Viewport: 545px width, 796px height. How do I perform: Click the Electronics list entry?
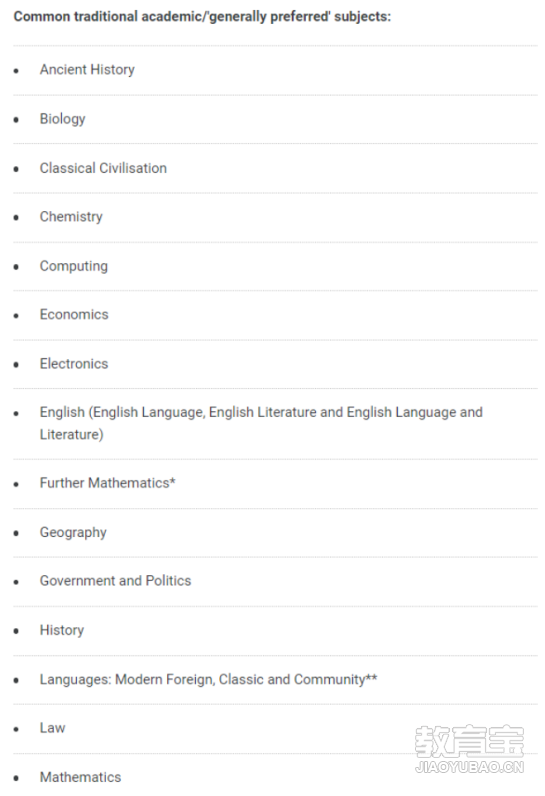click(74, 364)
